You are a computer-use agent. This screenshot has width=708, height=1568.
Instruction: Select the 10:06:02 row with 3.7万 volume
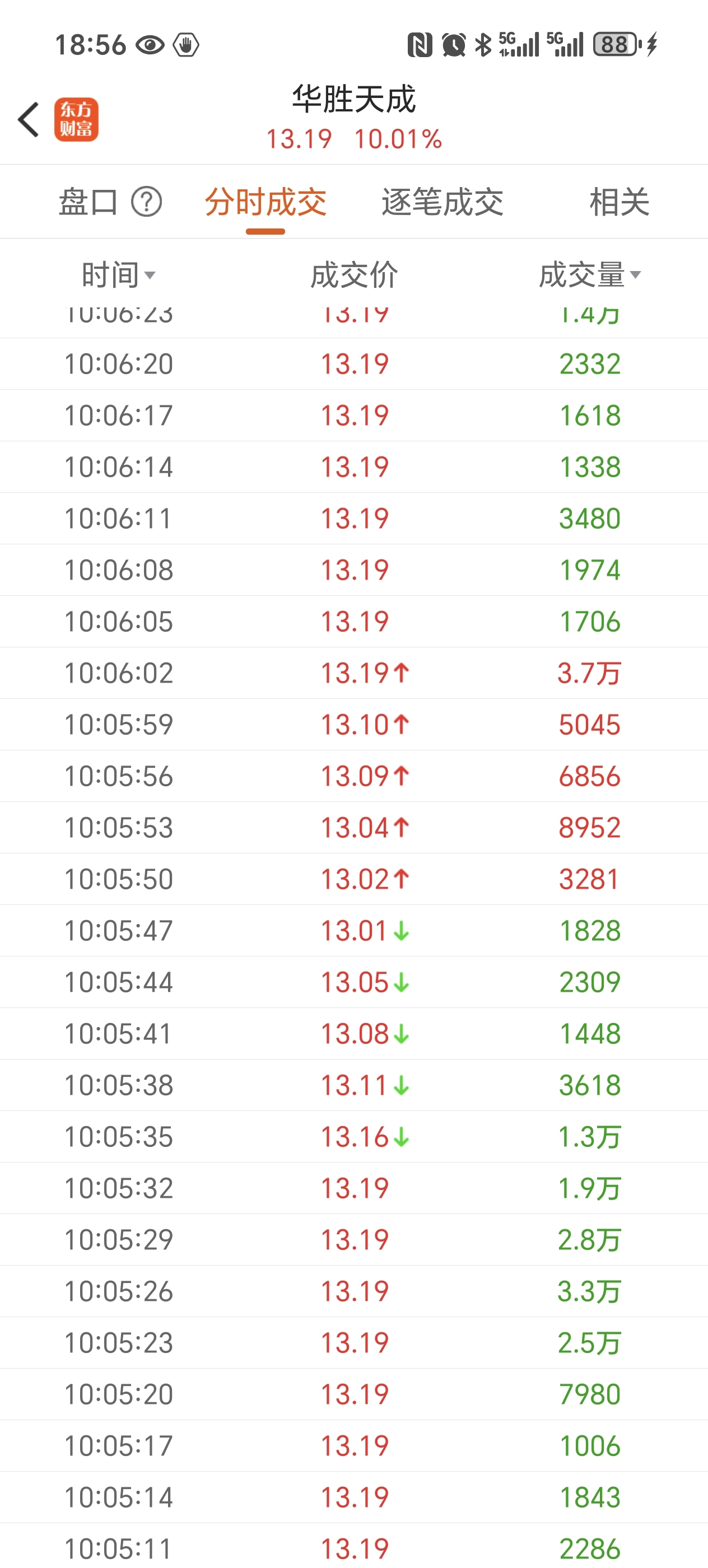point(353,673)
